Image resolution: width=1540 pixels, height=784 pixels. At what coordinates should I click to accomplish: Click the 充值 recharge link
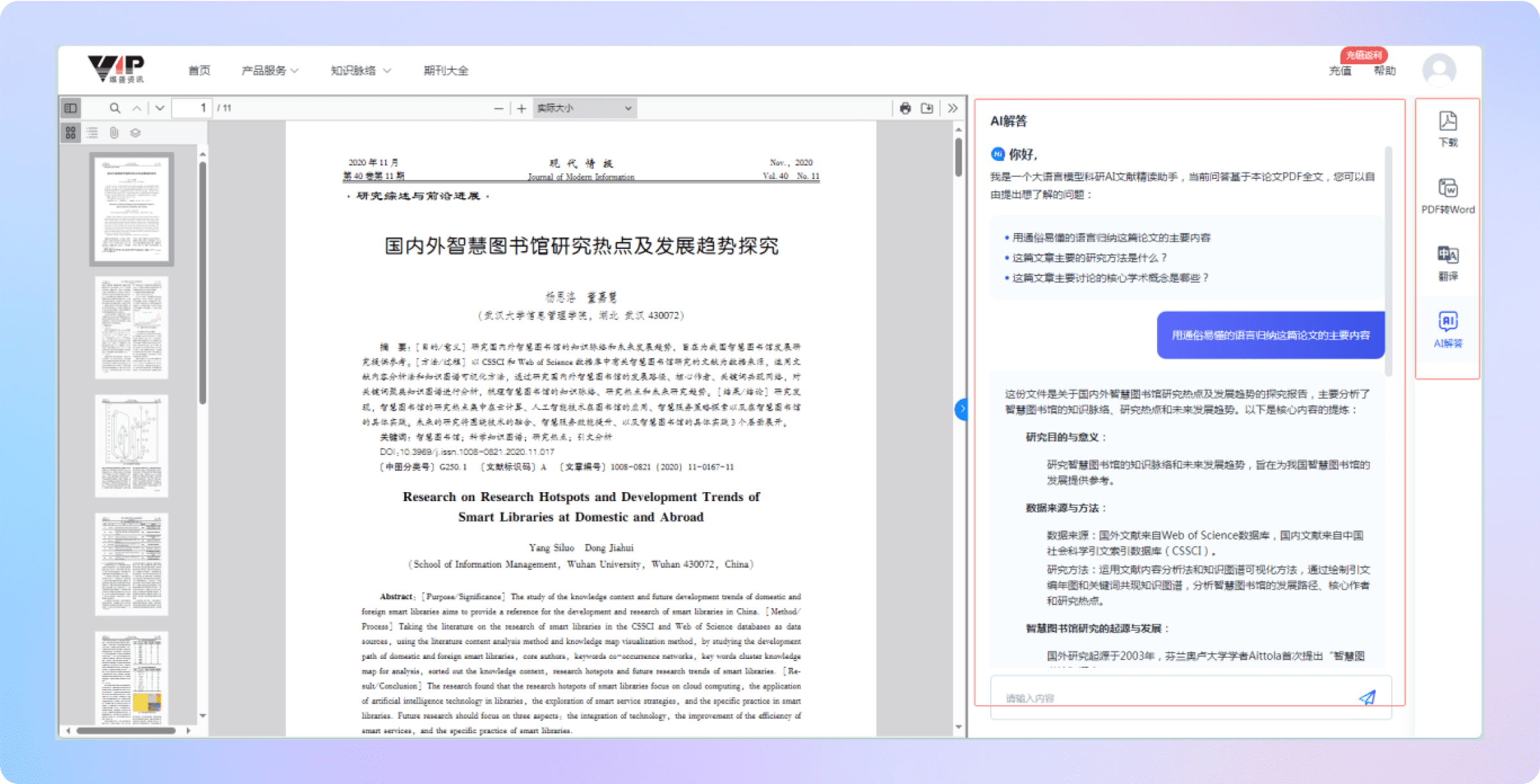1340,71
